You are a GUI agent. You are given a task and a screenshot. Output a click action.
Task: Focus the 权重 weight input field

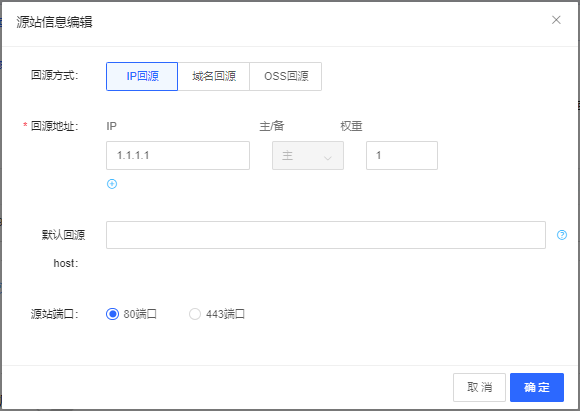402,155
